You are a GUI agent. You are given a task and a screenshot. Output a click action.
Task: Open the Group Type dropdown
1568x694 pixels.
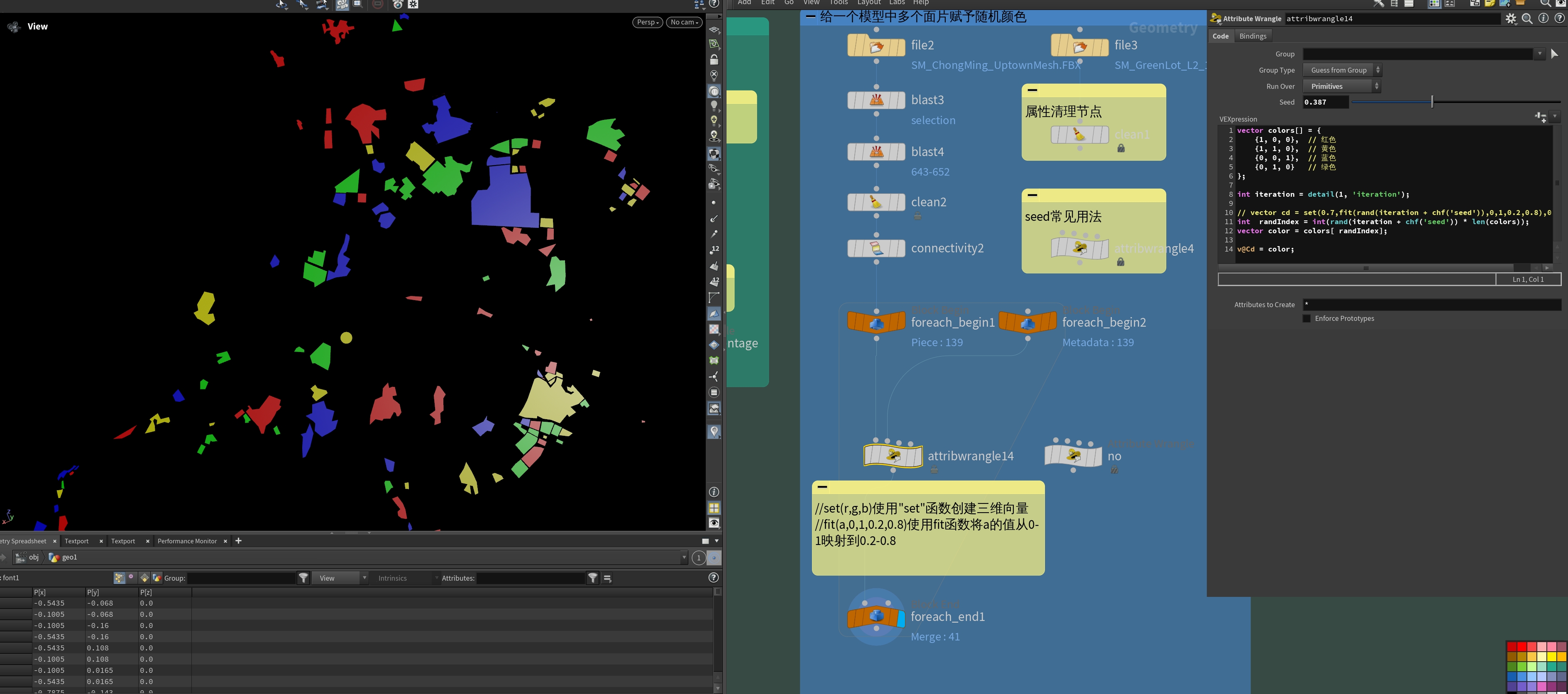pyautogui.click(x=1342, y=70)
